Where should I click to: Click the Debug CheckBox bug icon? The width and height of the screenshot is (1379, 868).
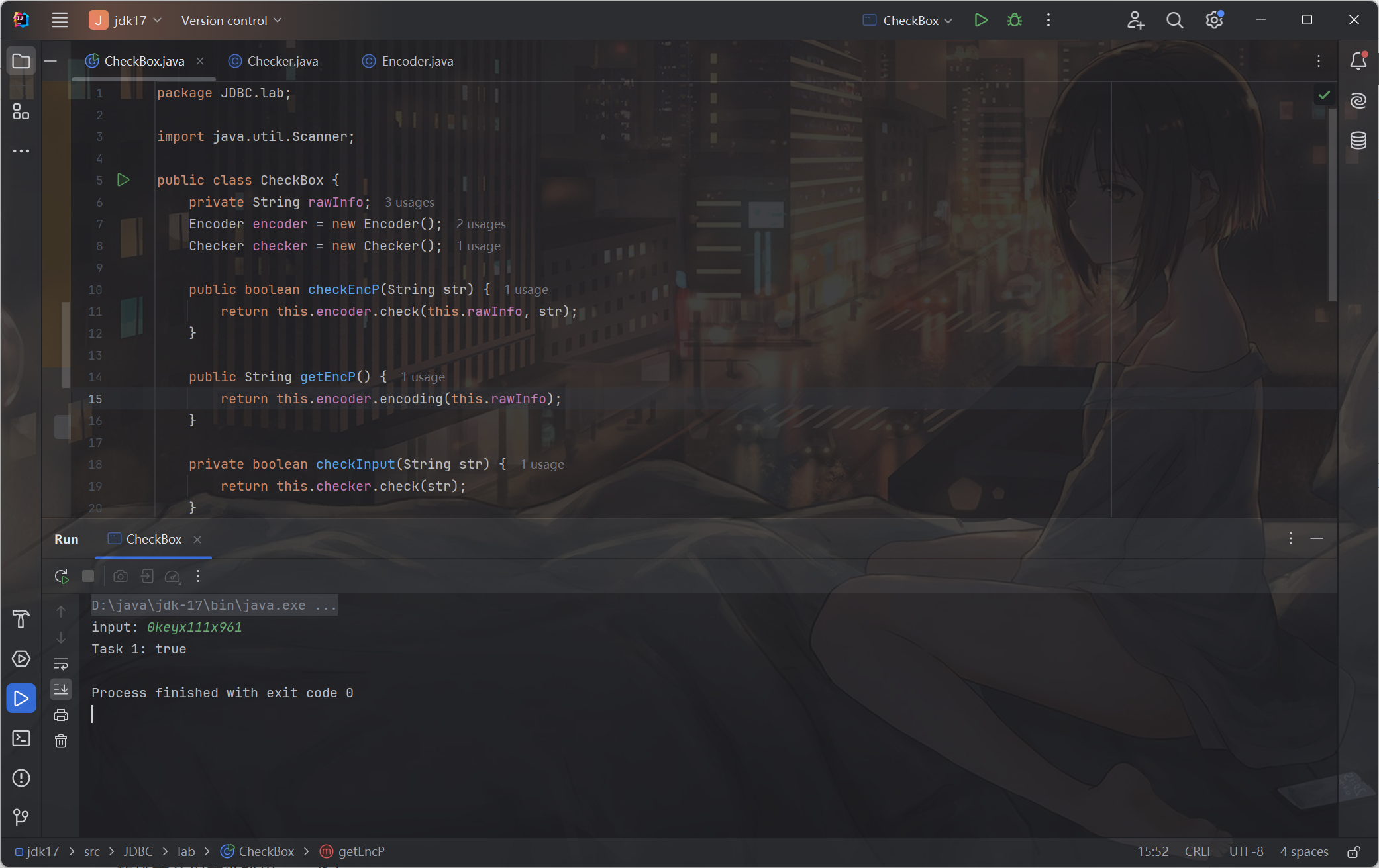click(x=1014, y=21)
